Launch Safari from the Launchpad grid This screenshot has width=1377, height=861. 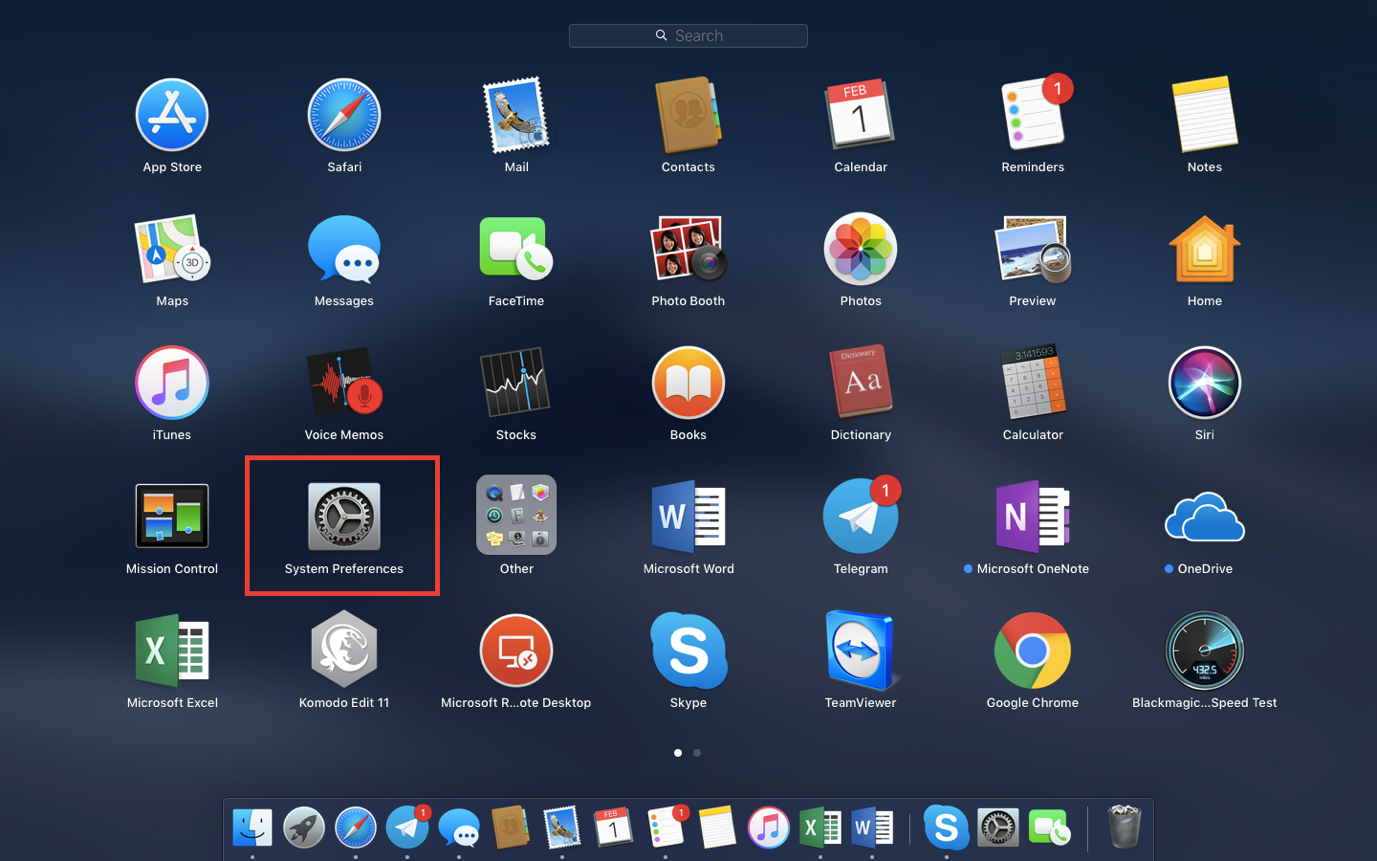344,116
